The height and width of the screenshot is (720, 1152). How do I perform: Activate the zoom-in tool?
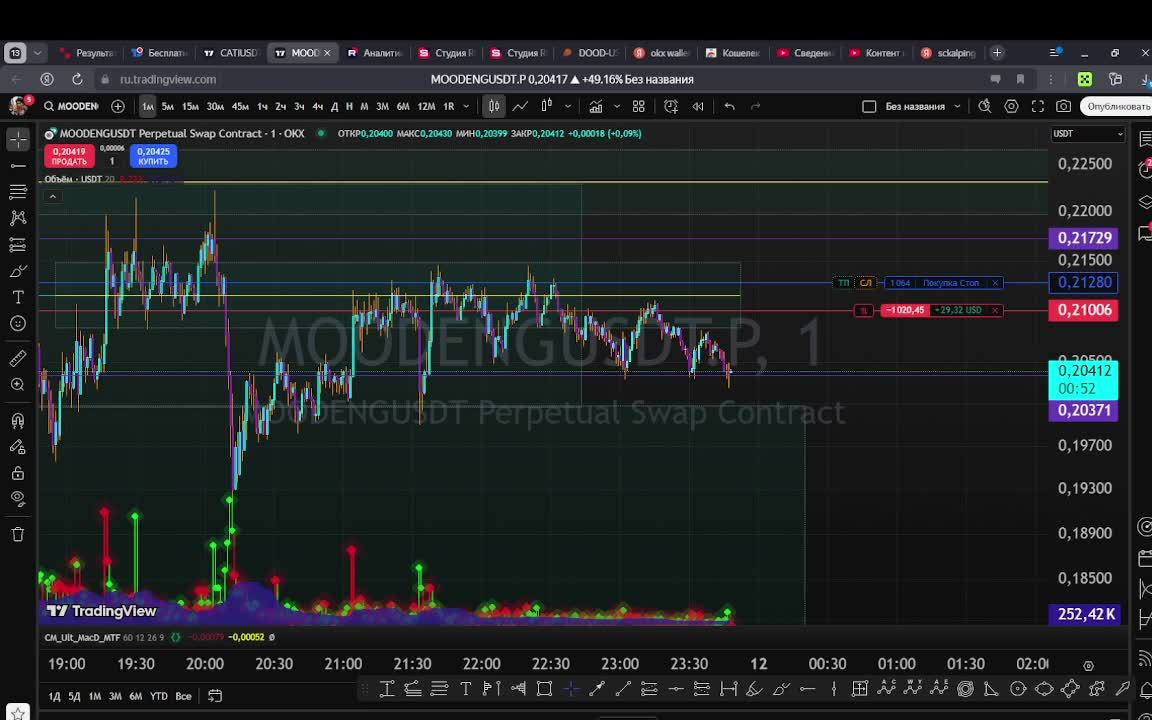(18, 385)
